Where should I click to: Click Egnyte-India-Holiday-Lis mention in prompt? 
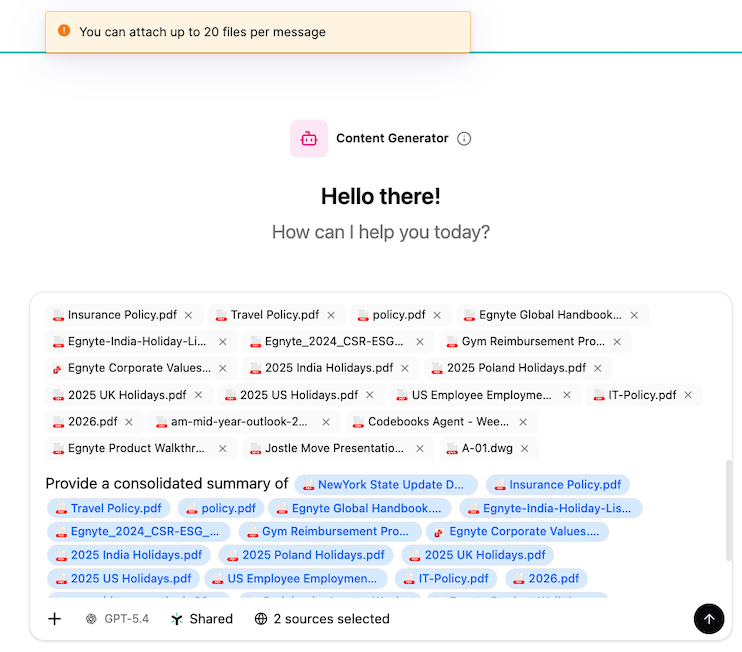(551, 508)
